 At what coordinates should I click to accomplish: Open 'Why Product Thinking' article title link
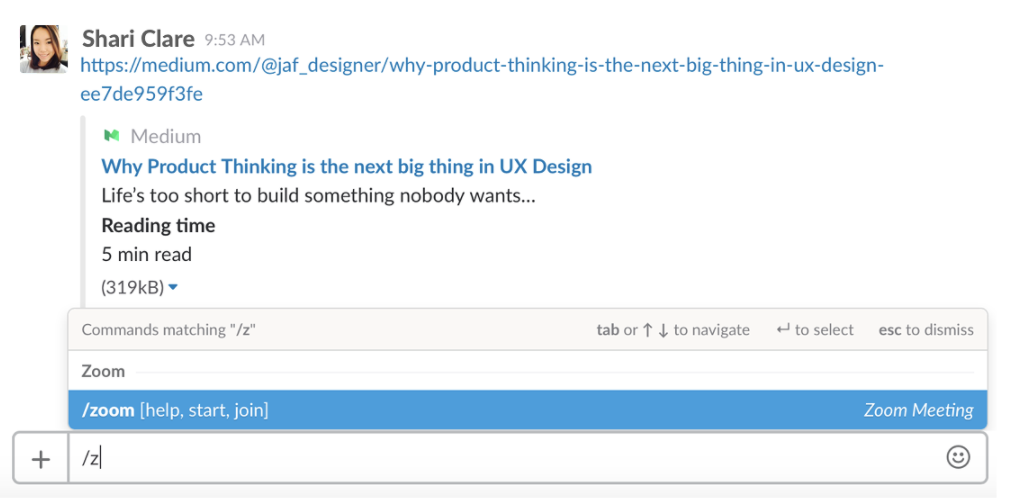pos(347,166)
